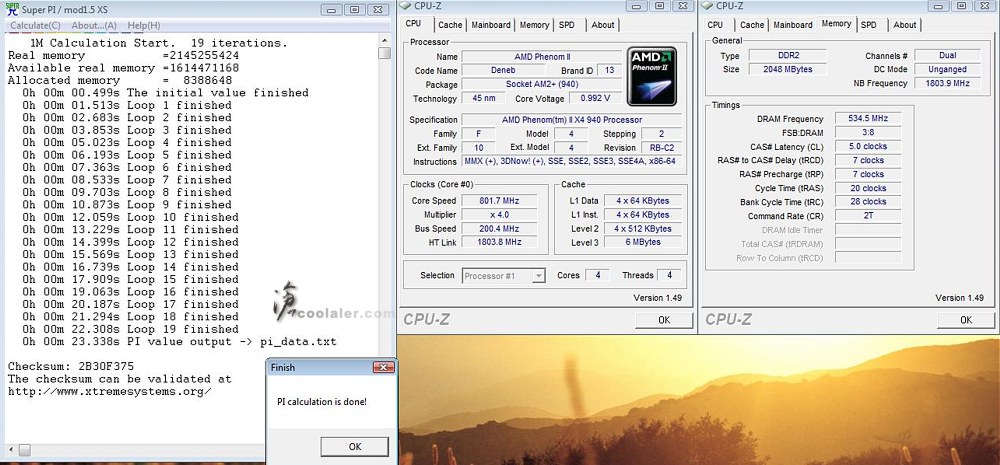Click the Technology value '45 nm'
Viewport: 1000px width, 465px height.
[483, 98]
